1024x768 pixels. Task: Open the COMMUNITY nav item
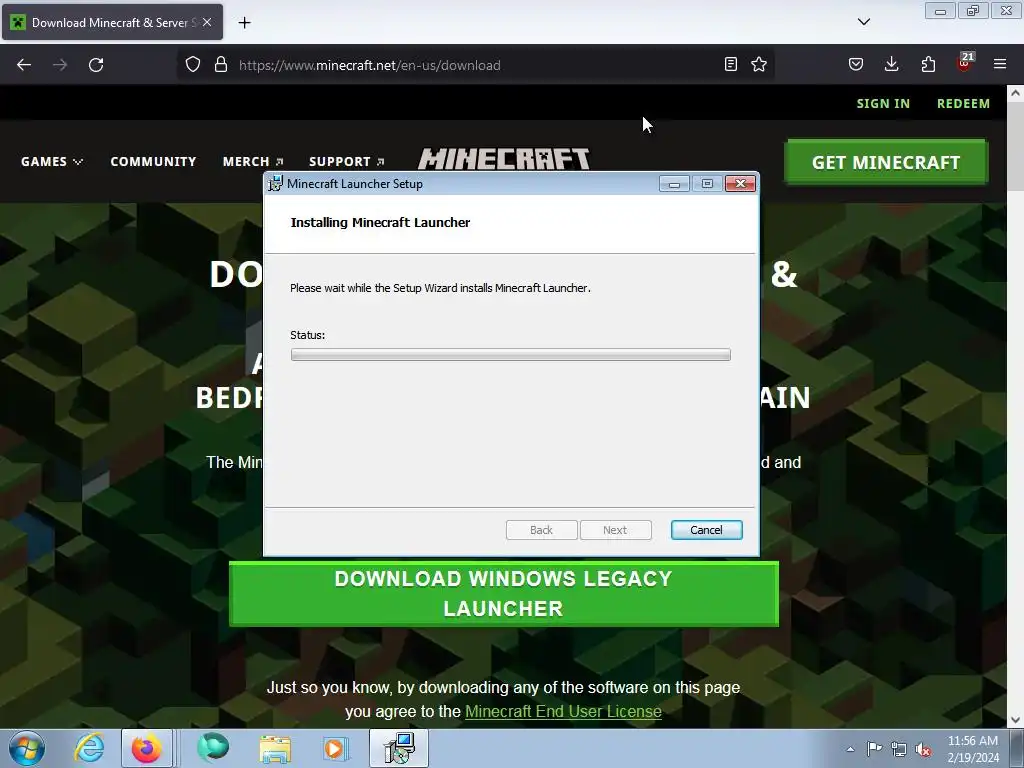point(153,161)
